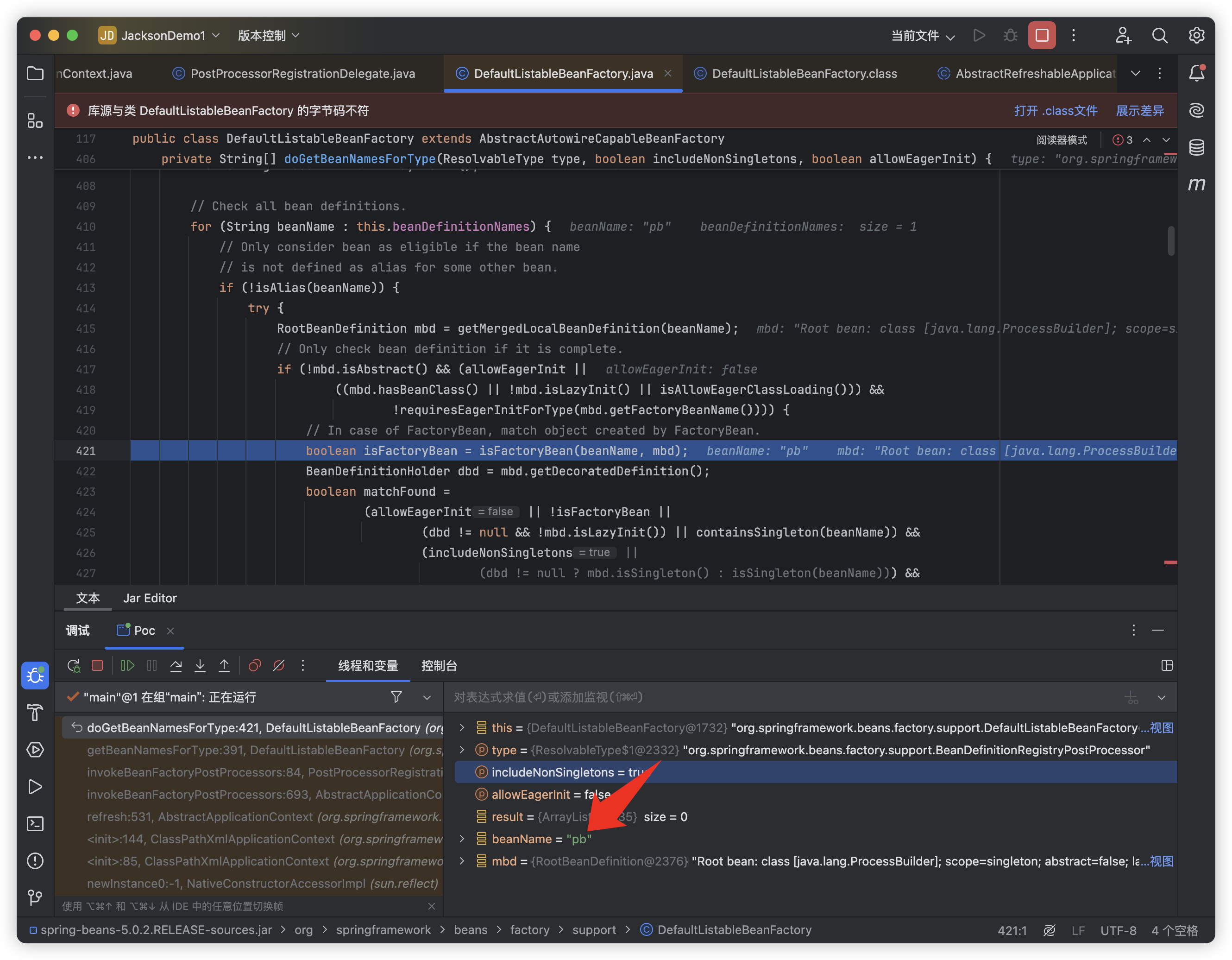1232x960 pixels.
Task: Open the Build hammer tool window
Action: pyautogui.click(x=35, y=713)
